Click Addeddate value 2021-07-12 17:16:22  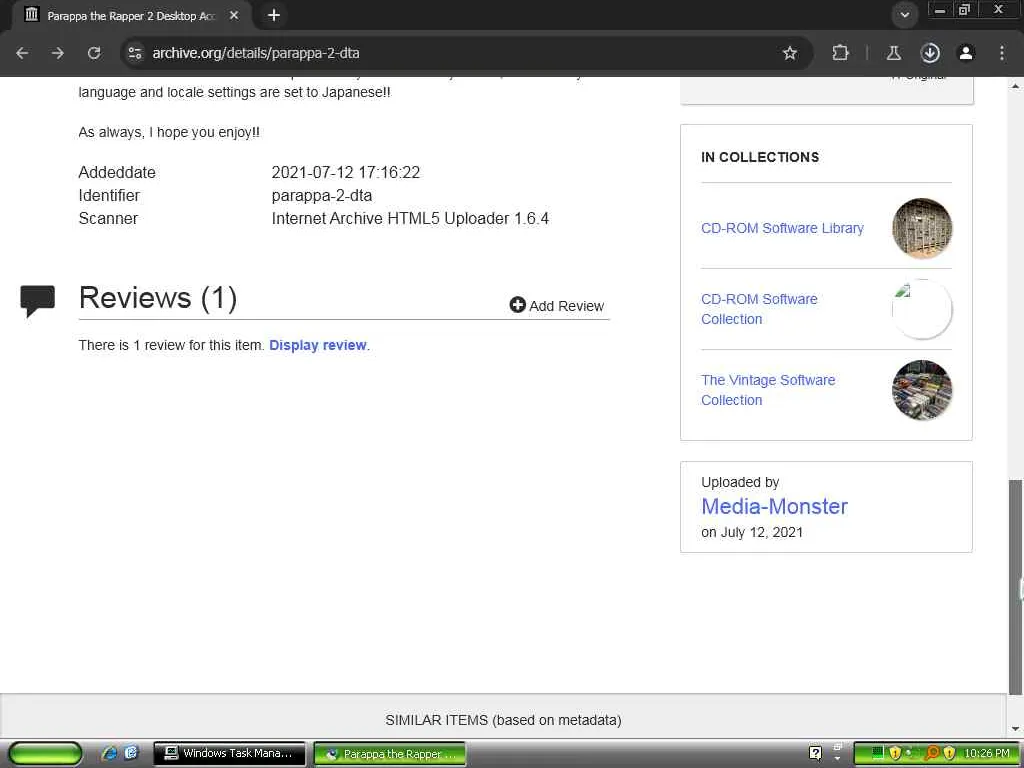tap(345, 172)
